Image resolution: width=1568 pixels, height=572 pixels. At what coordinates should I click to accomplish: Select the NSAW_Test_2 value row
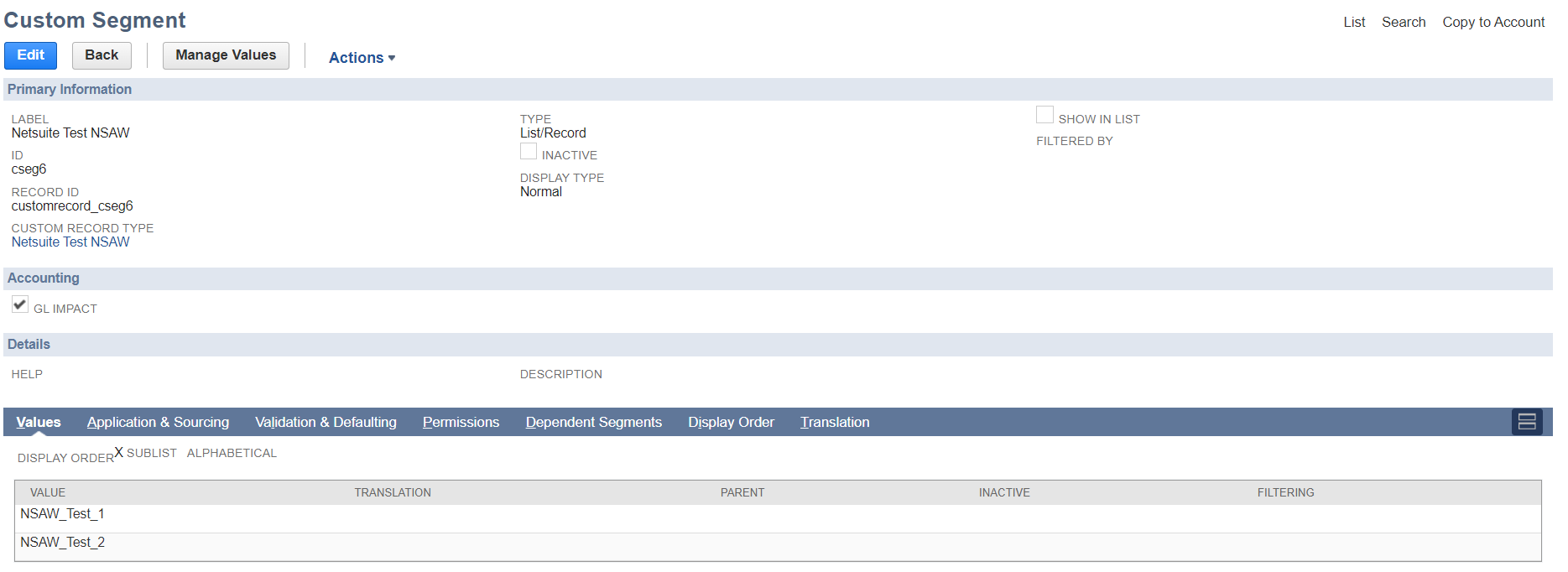pos(778,547)
